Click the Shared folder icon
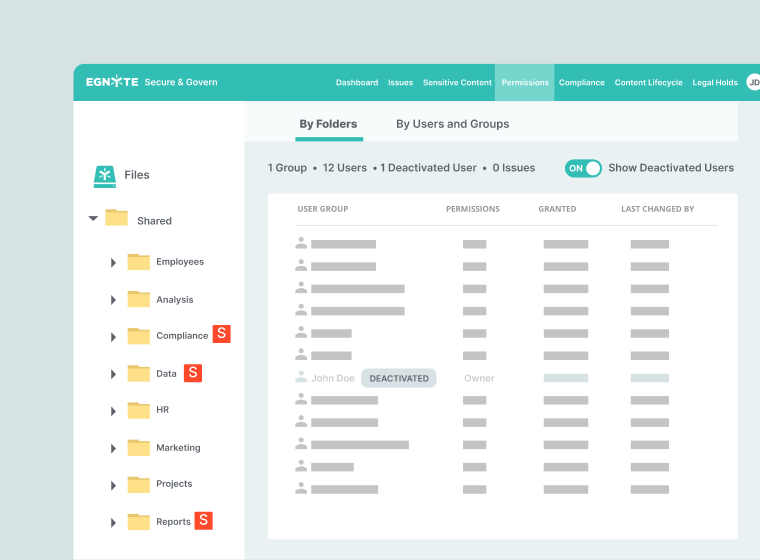The image size is (760, 560). click(x=117, y=218)
